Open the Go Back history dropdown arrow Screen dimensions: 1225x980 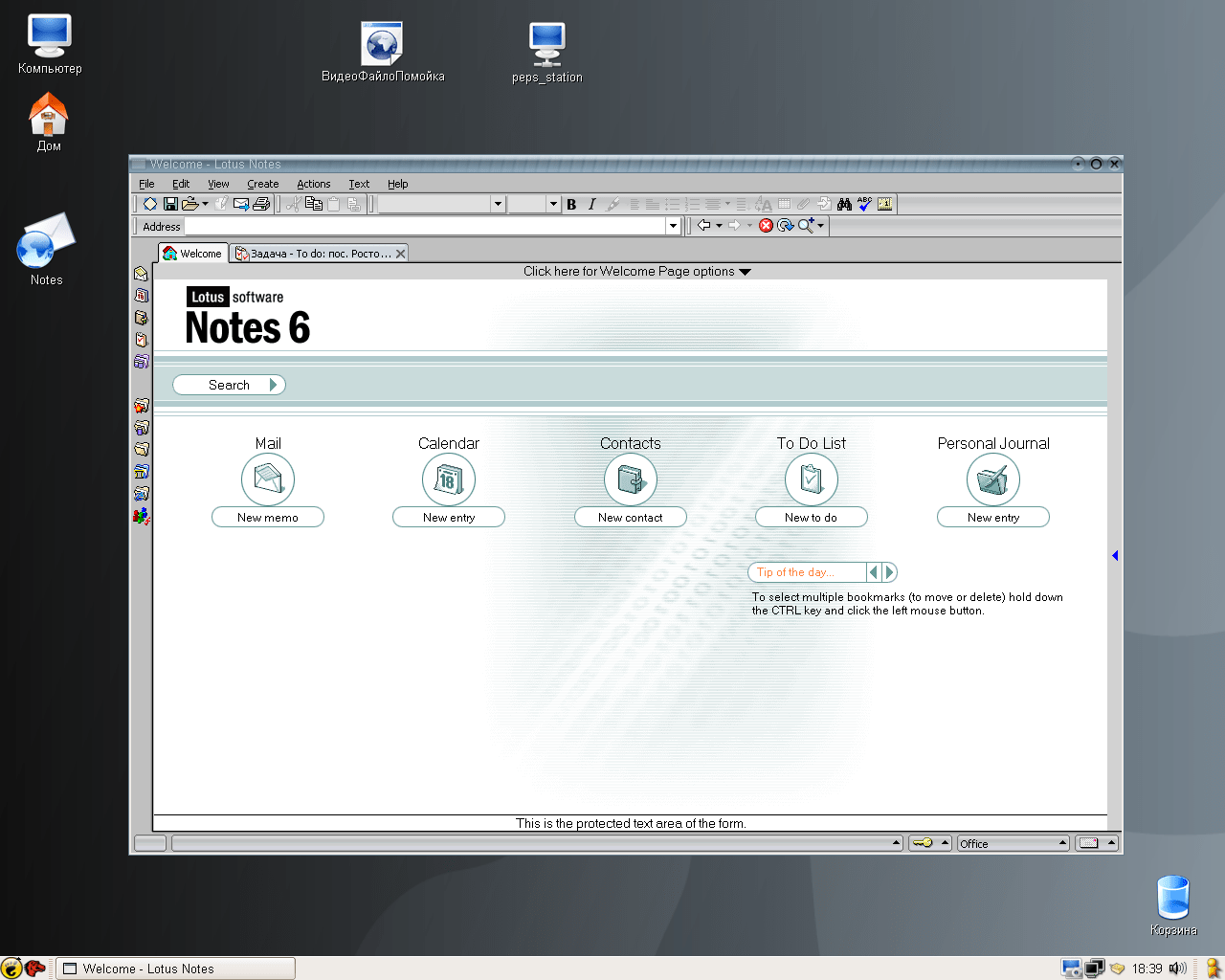tap(719, 226)
